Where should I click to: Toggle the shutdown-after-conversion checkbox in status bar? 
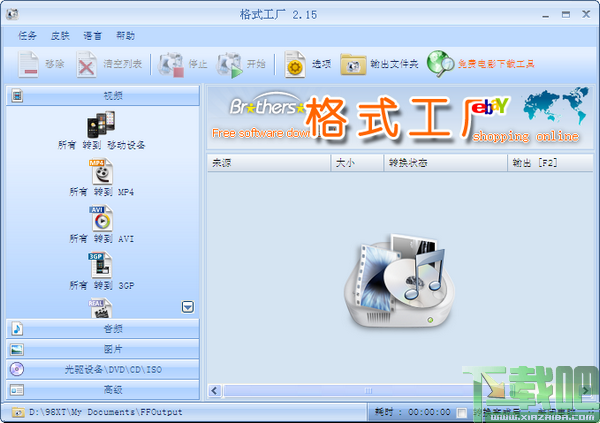(462, 413)
